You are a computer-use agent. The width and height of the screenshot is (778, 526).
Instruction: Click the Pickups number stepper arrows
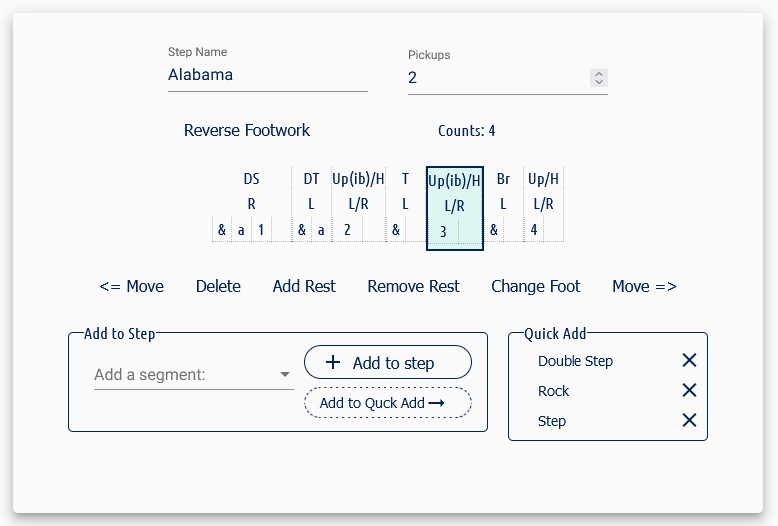[x=598, y=78]
